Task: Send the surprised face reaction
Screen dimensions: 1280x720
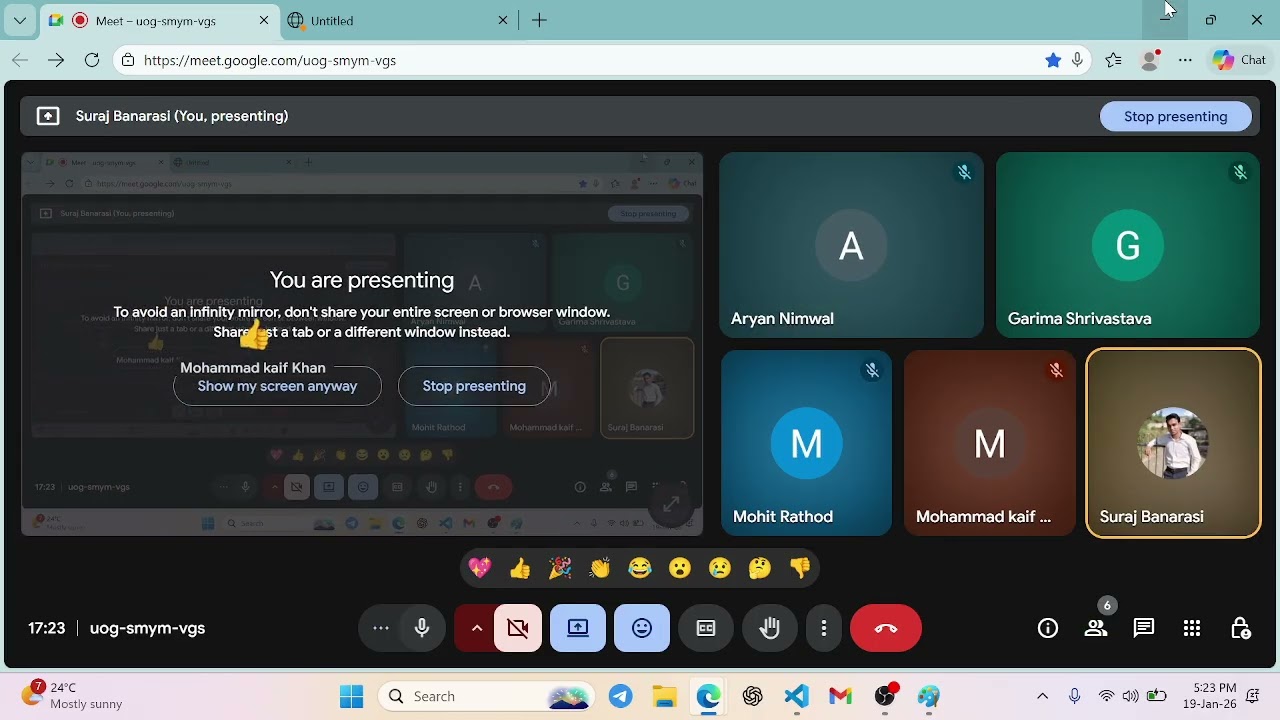Action: (x=680, y=568)
